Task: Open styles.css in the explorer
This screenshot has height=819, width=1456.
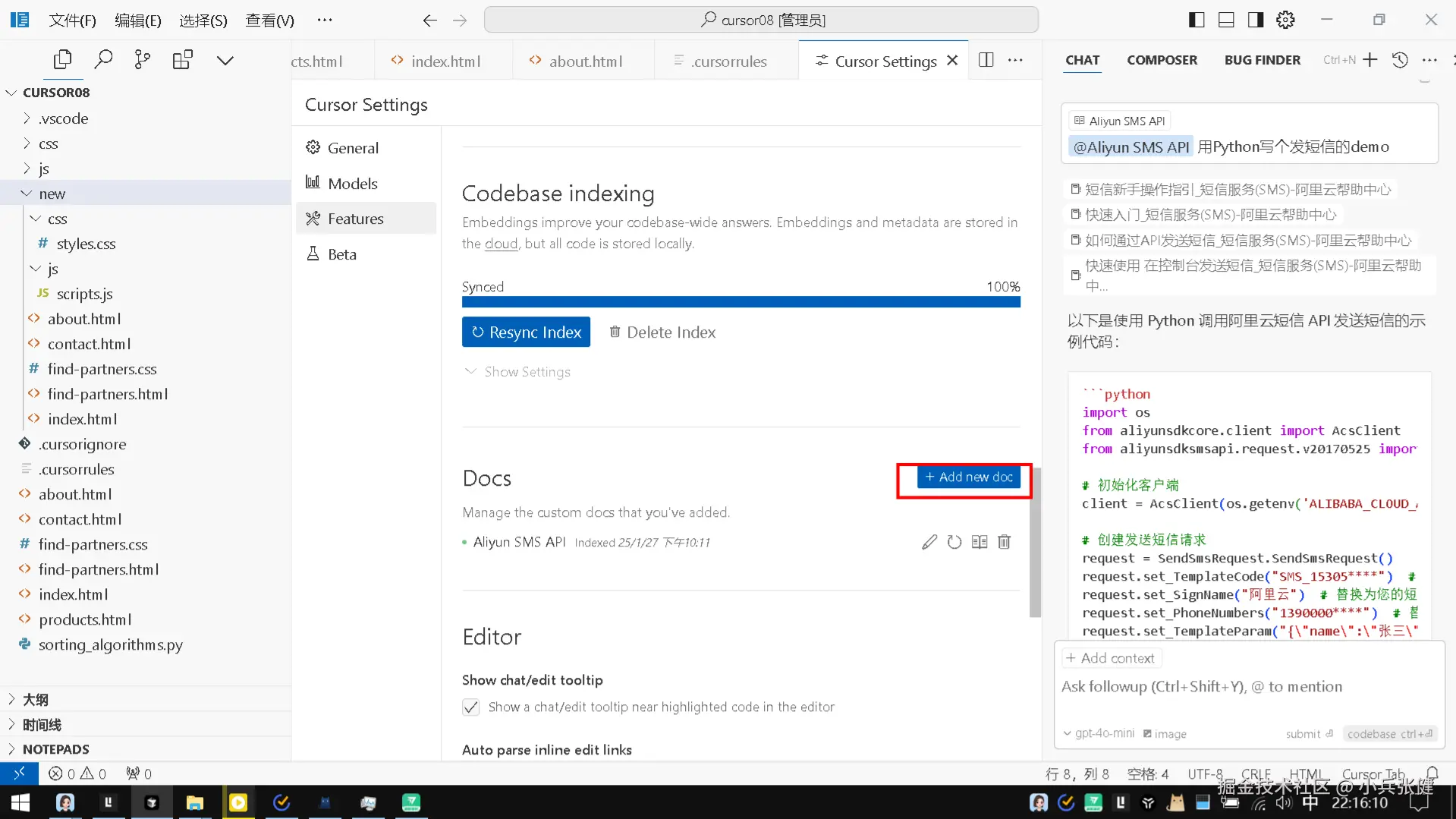Action: click(86, 244)
